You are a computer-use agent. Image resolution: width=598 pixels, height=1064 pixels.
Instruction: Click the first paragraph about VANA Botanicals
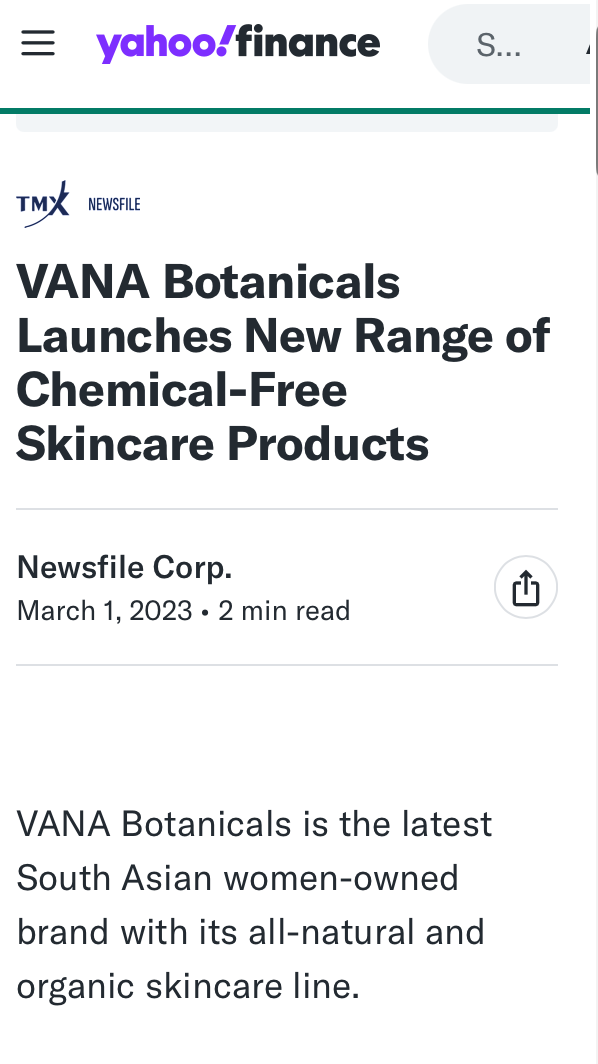click(254, 905)
